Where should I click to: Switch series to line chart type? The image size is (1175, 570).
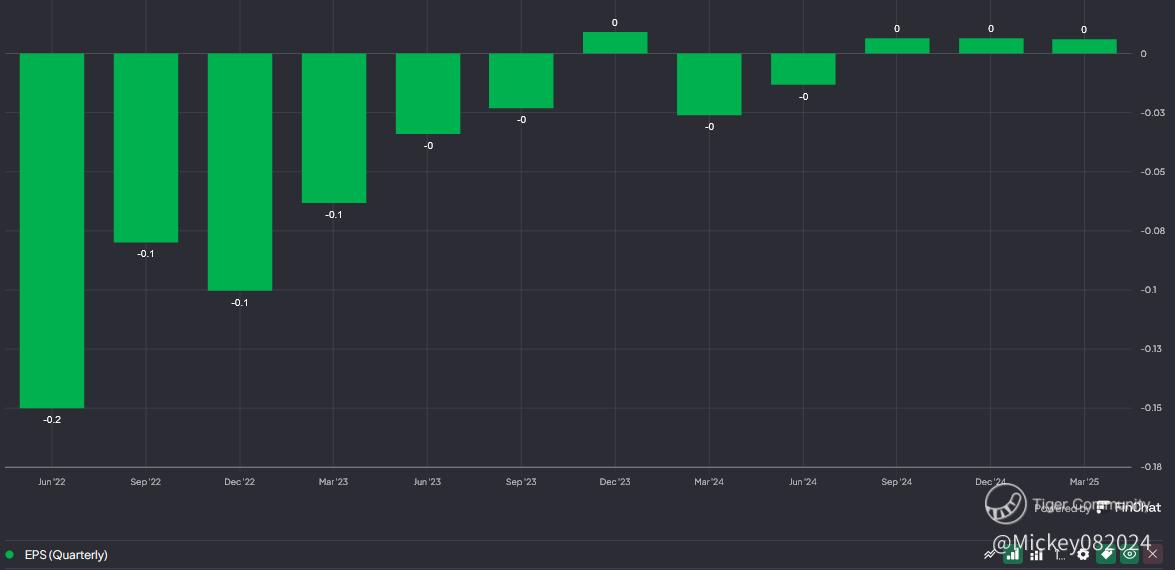point(991,554)
